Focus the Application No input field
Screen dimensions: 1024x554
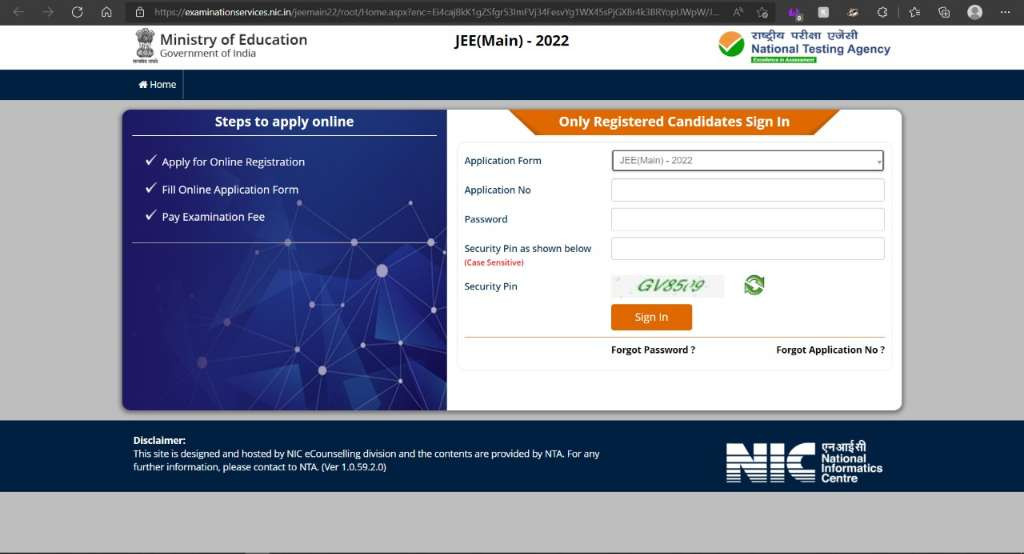click(x=748, y=190)
